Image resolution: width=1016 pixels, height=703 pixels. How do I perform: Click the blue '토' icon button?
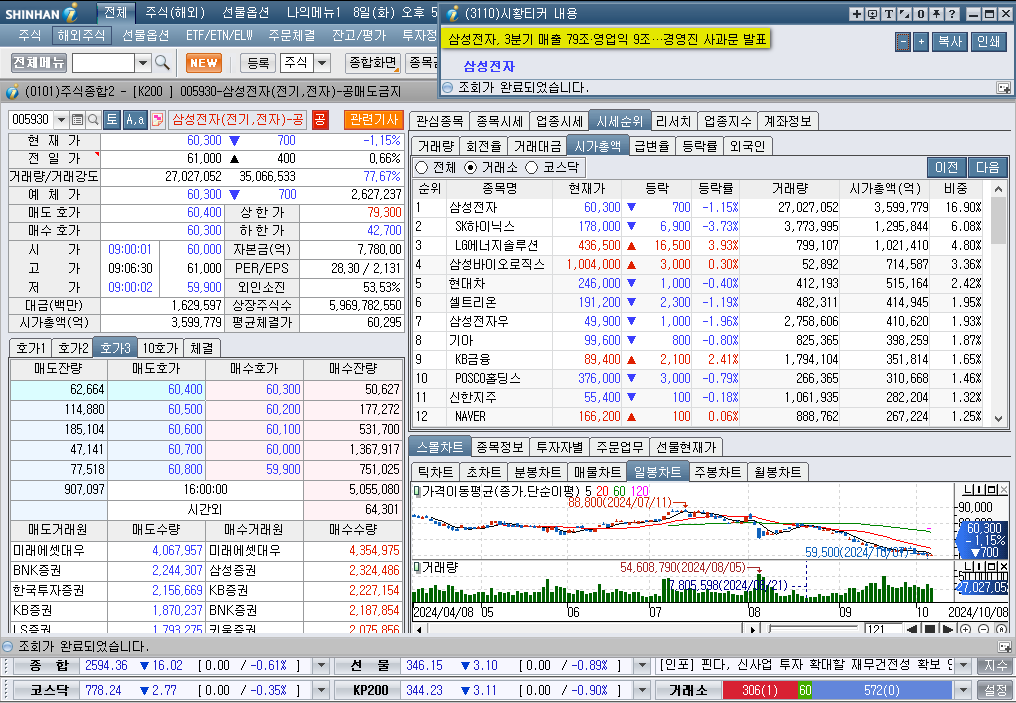[111, 119]
